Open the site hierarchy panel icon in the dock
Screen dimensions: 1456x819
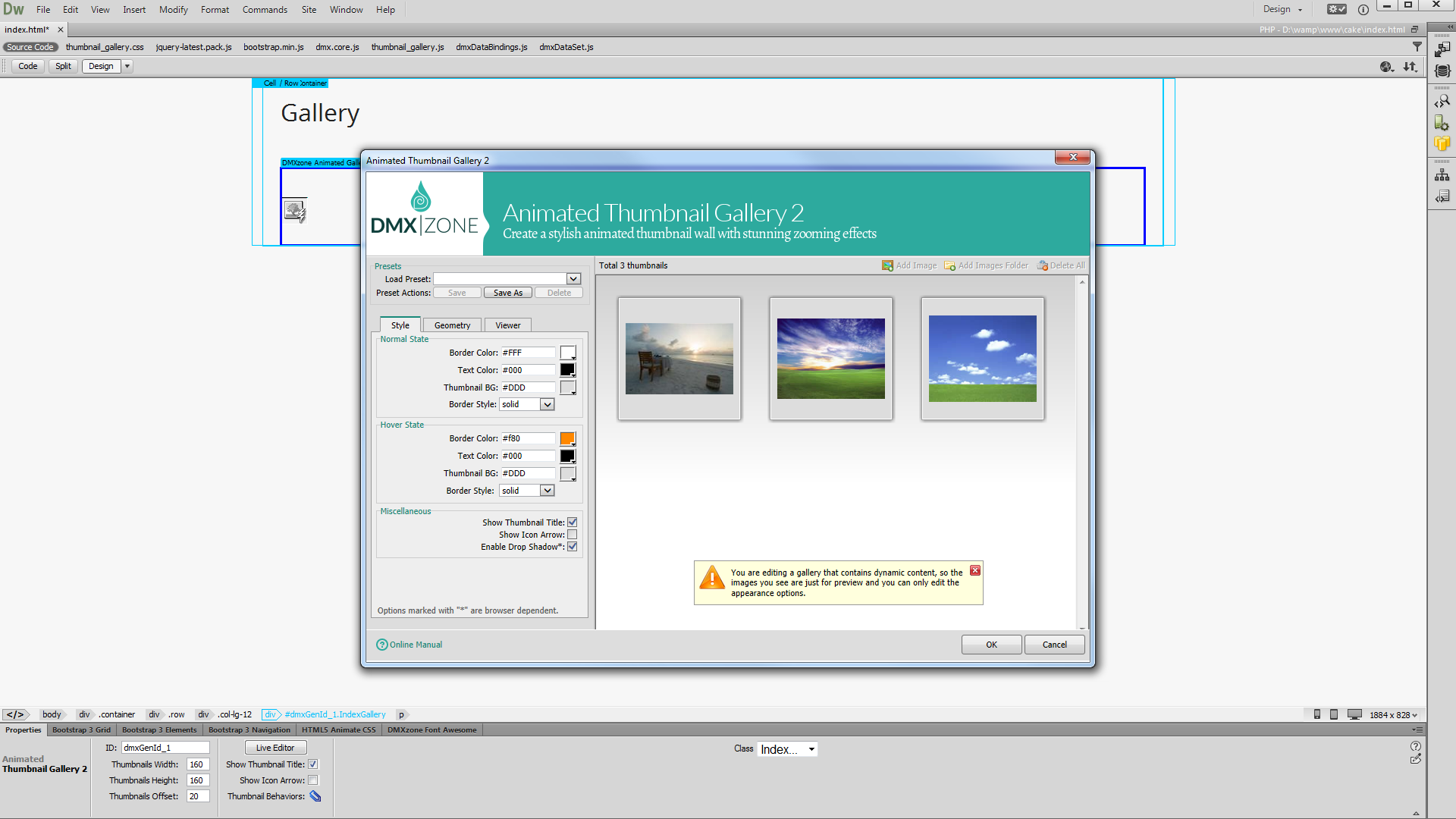(x=1442, y=175)
